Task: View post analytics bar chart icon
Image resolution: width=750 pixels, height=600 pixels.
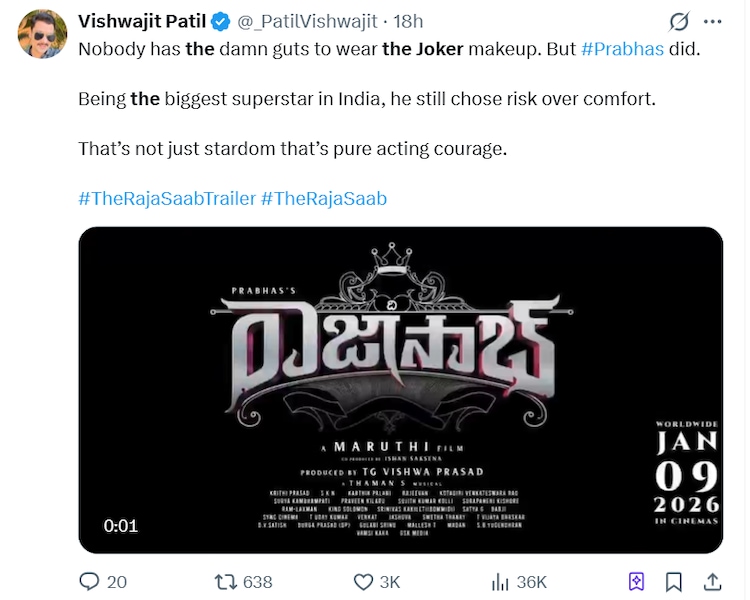Action: click(500, 581)
